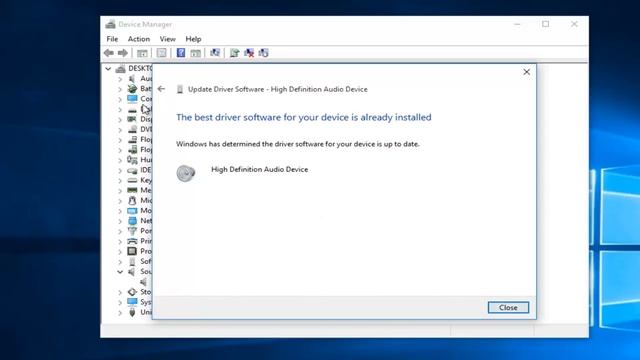Toggle the Show/Hide Console Tree toolbar icon
This screenshot has height=360, width=640.
point(142,53)
